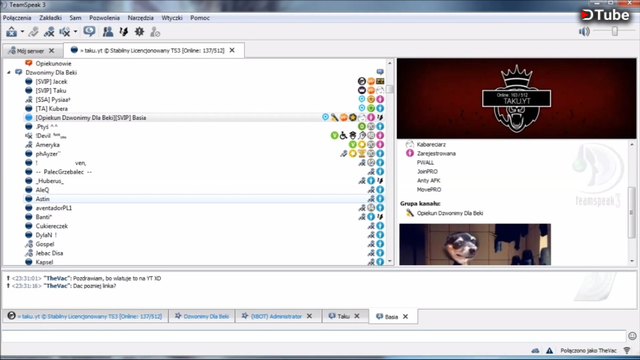
Task: Click microphone-muted status icon beside Ameryka
Action: (x=29, y=145)
